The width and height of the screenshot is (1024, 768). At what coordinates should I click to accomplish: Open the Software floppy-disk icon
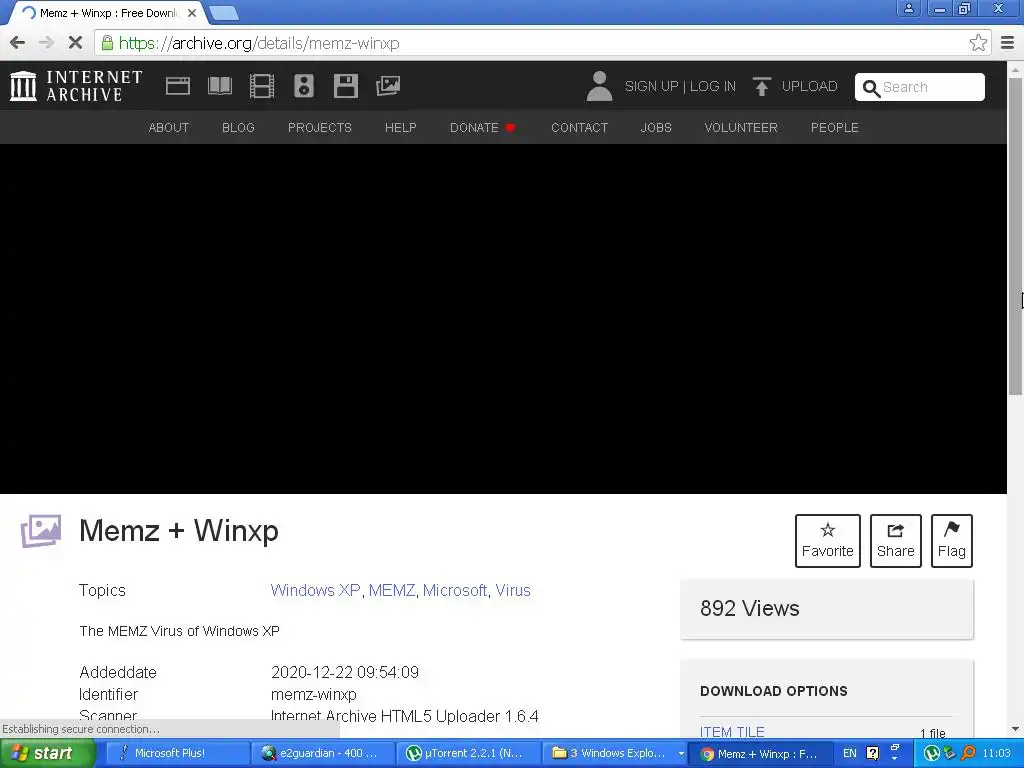[345, 86]
